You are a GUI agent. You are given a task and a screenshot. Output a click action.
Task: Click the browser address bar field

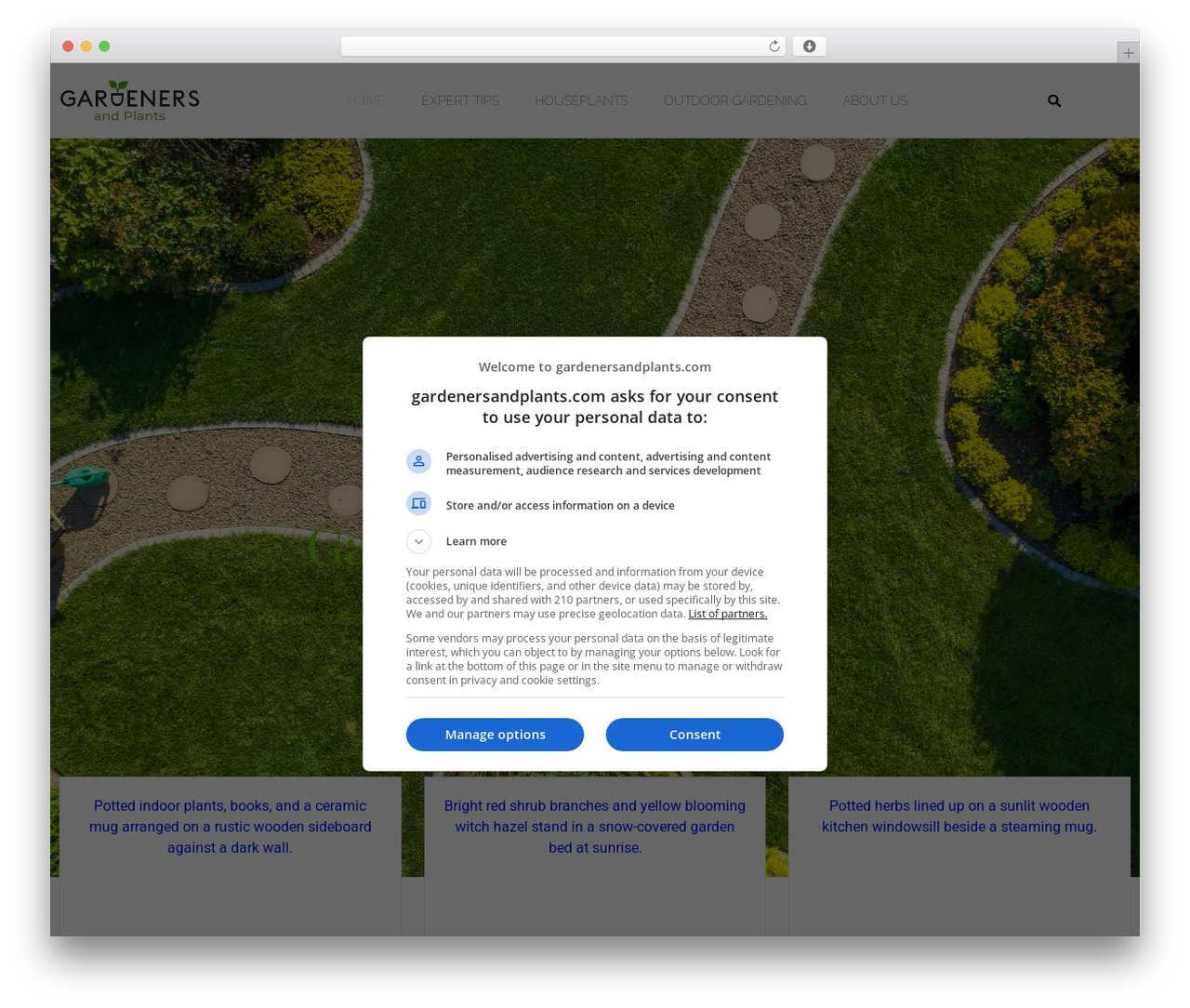point(562,46)
